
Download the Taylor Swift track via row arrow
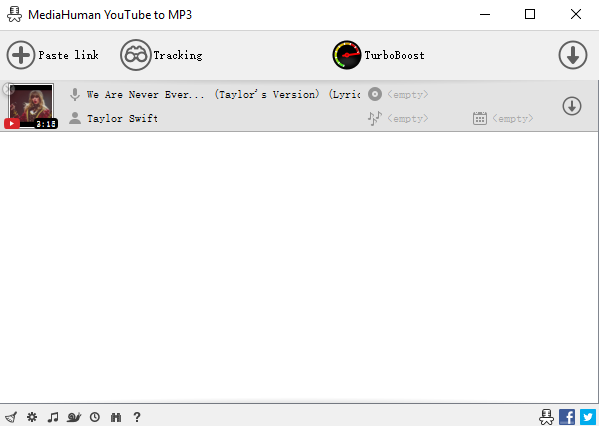click(x=572, y=106)
